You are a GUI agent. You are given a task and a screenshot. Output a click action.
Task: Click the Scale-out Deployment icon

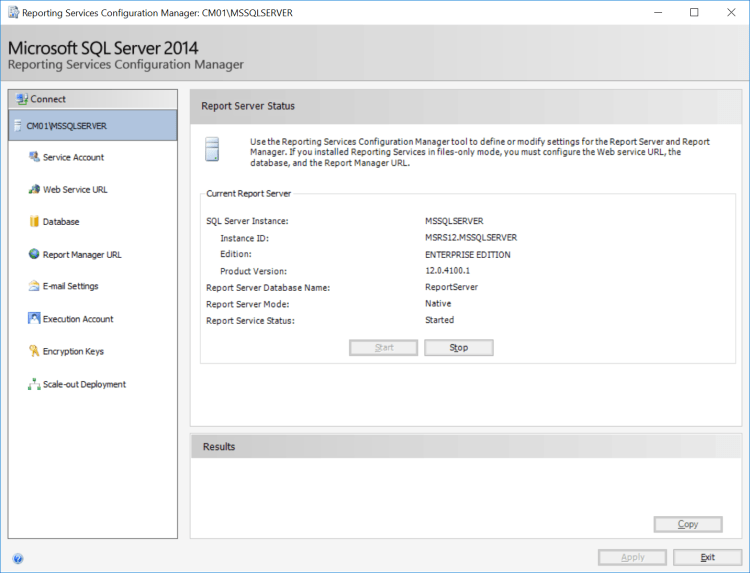[34, 384]
